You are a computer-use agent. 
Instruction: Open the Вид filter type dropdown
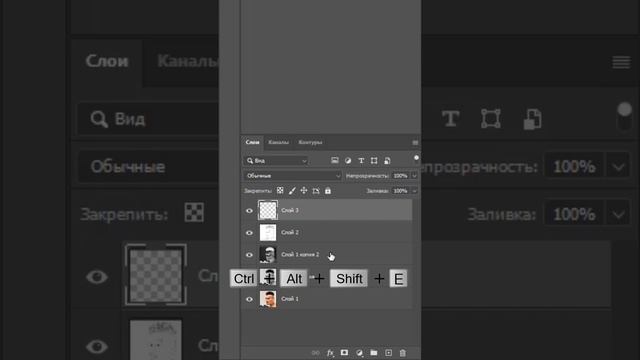(276, 161)
